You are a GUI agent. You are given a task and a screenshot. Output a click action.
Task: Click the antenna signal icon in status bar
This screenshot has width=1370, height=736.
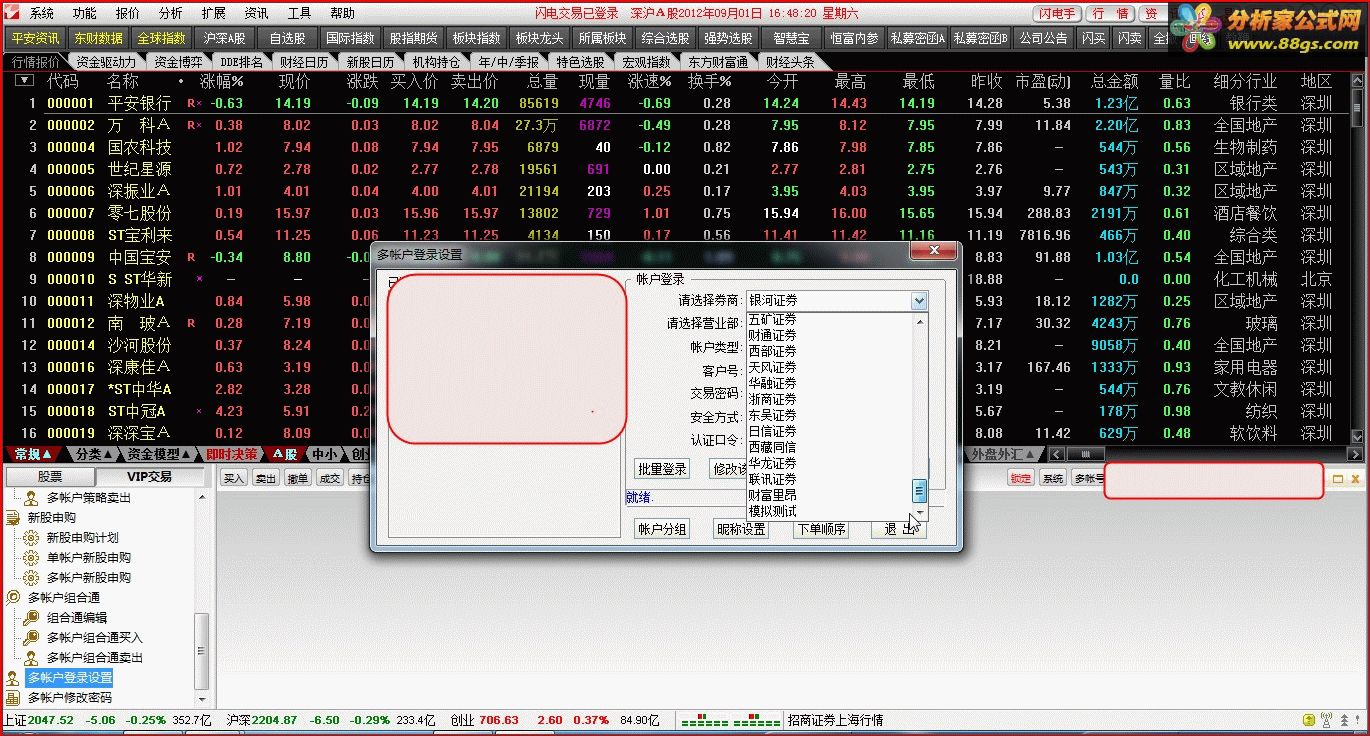(1326, 720)
